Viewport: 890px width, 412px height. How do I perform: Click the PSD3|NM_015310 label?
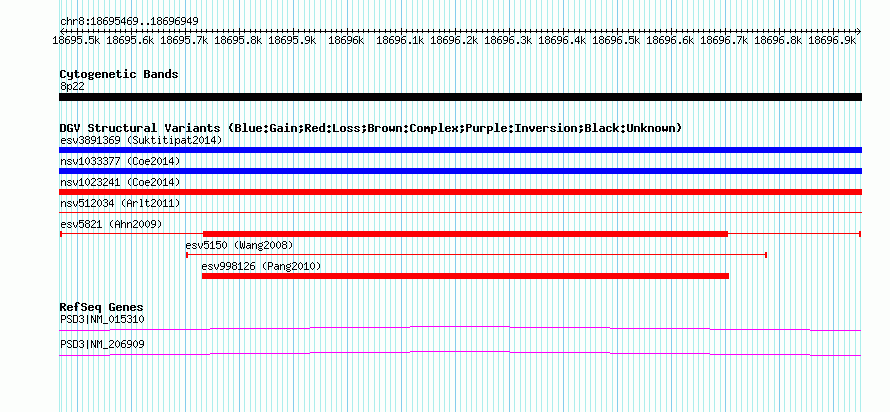pyautogui.click(x=102, y=319)
